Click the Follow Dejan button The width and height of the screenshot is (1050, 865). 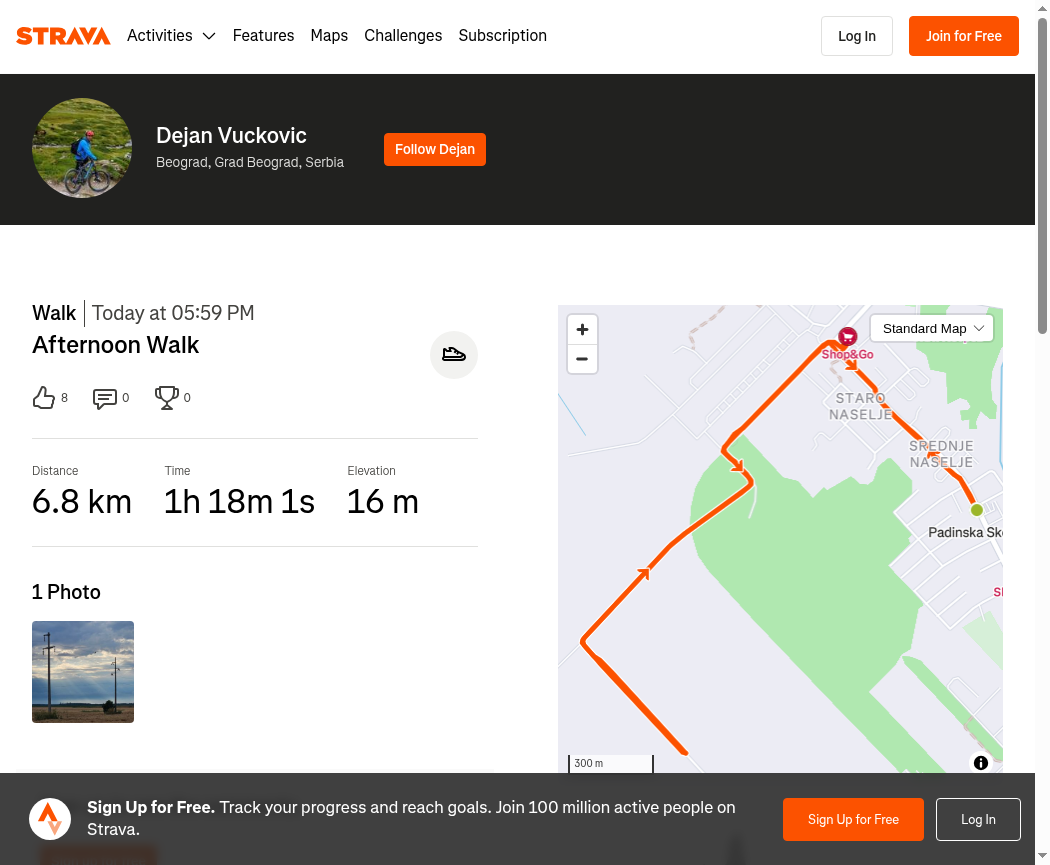pyautogui.click(x=435, y=149)
